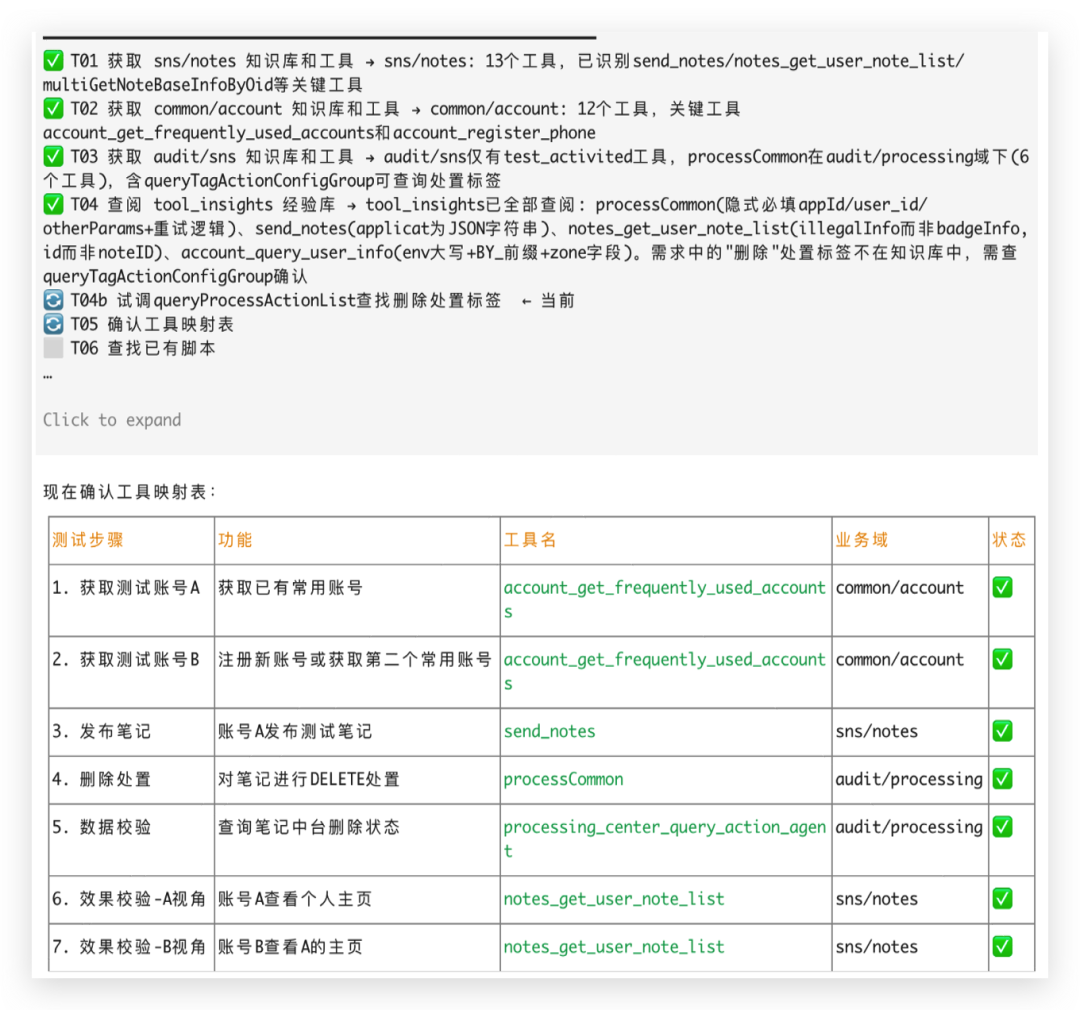Viewport: 1080px width, 1010px height.
Task: Click account_get_frequently_used_accounts in row 1
Action: [x=665, y=599]
